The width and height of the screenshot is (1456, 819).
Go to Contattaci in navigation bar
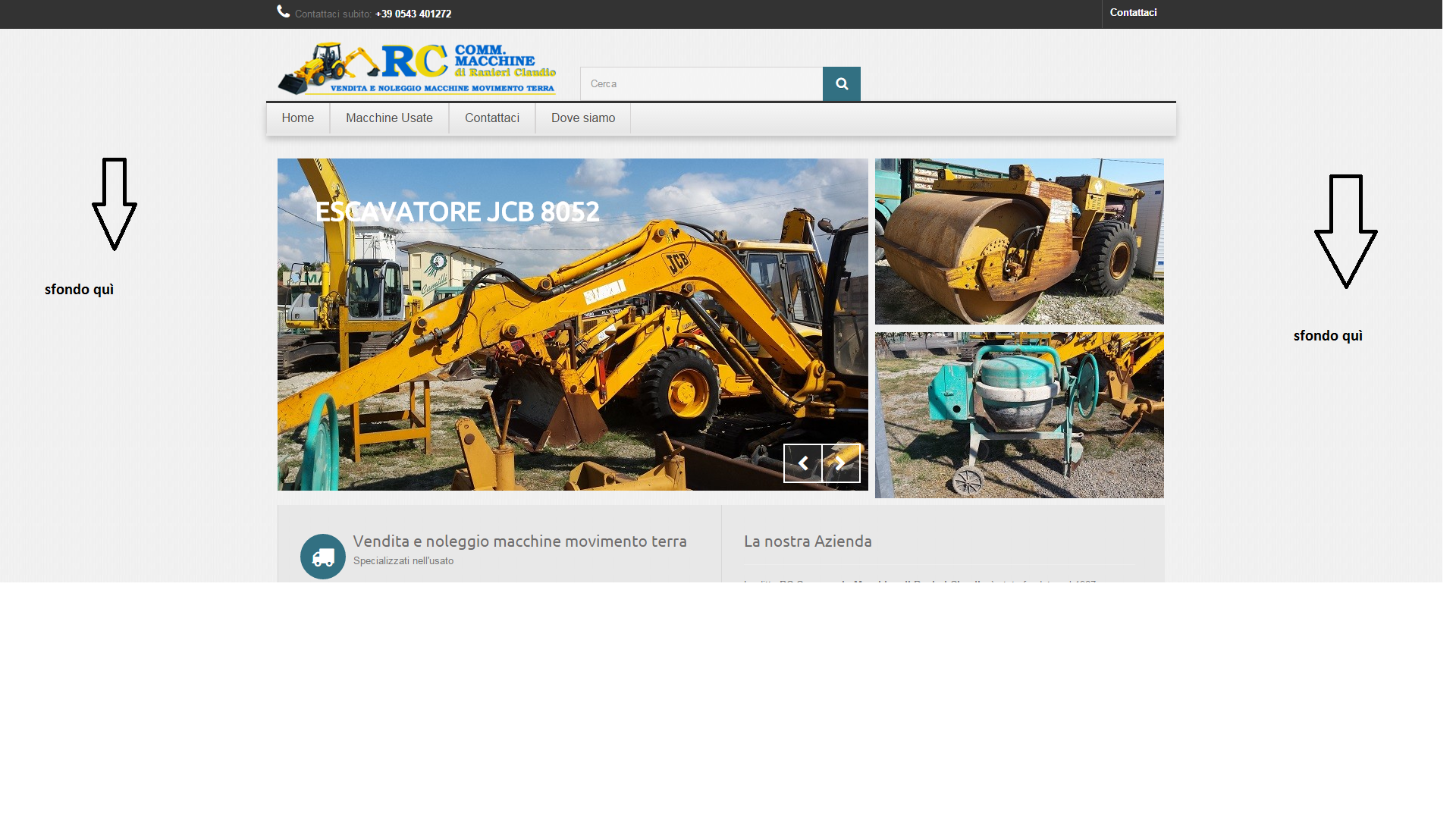pos(491,118)
